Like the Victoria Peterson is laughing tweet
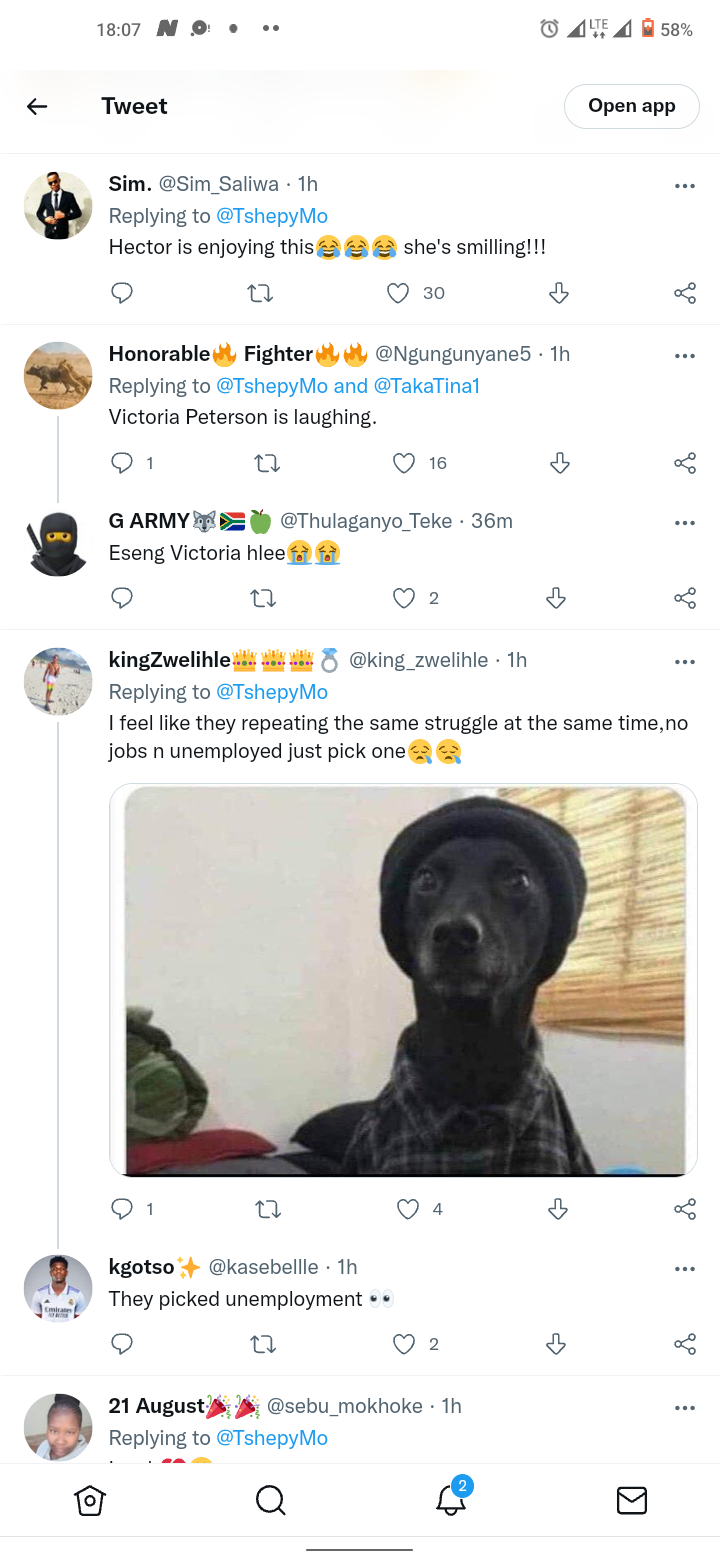The height and width of the screenshot is (1560, 720). [x=404, y=463]
